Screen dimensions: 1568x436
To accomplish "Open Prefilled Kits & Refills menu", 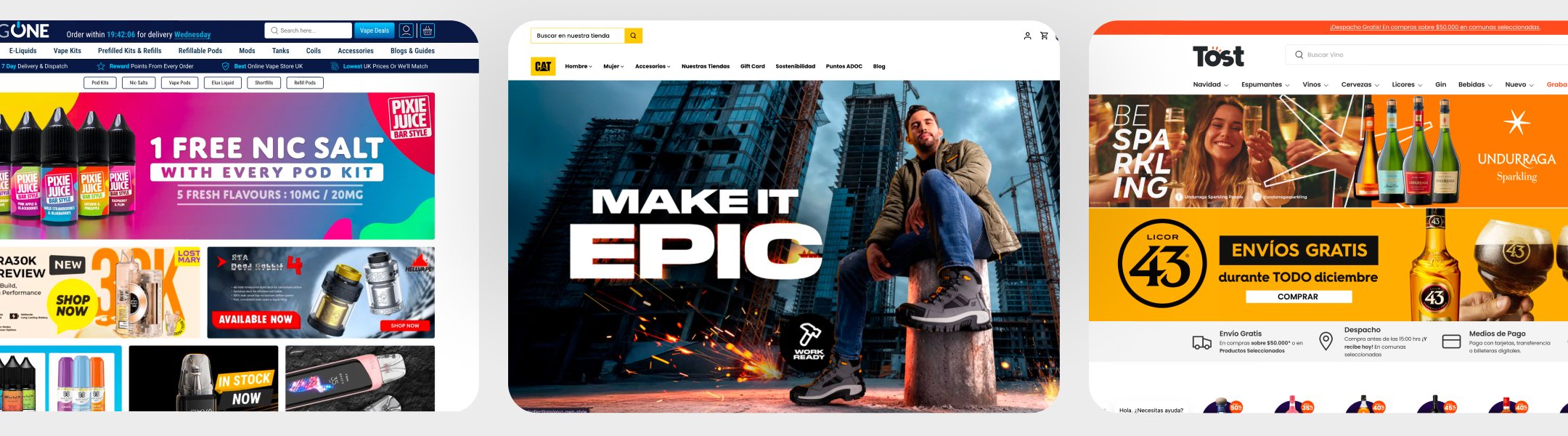I will (130, 51).
